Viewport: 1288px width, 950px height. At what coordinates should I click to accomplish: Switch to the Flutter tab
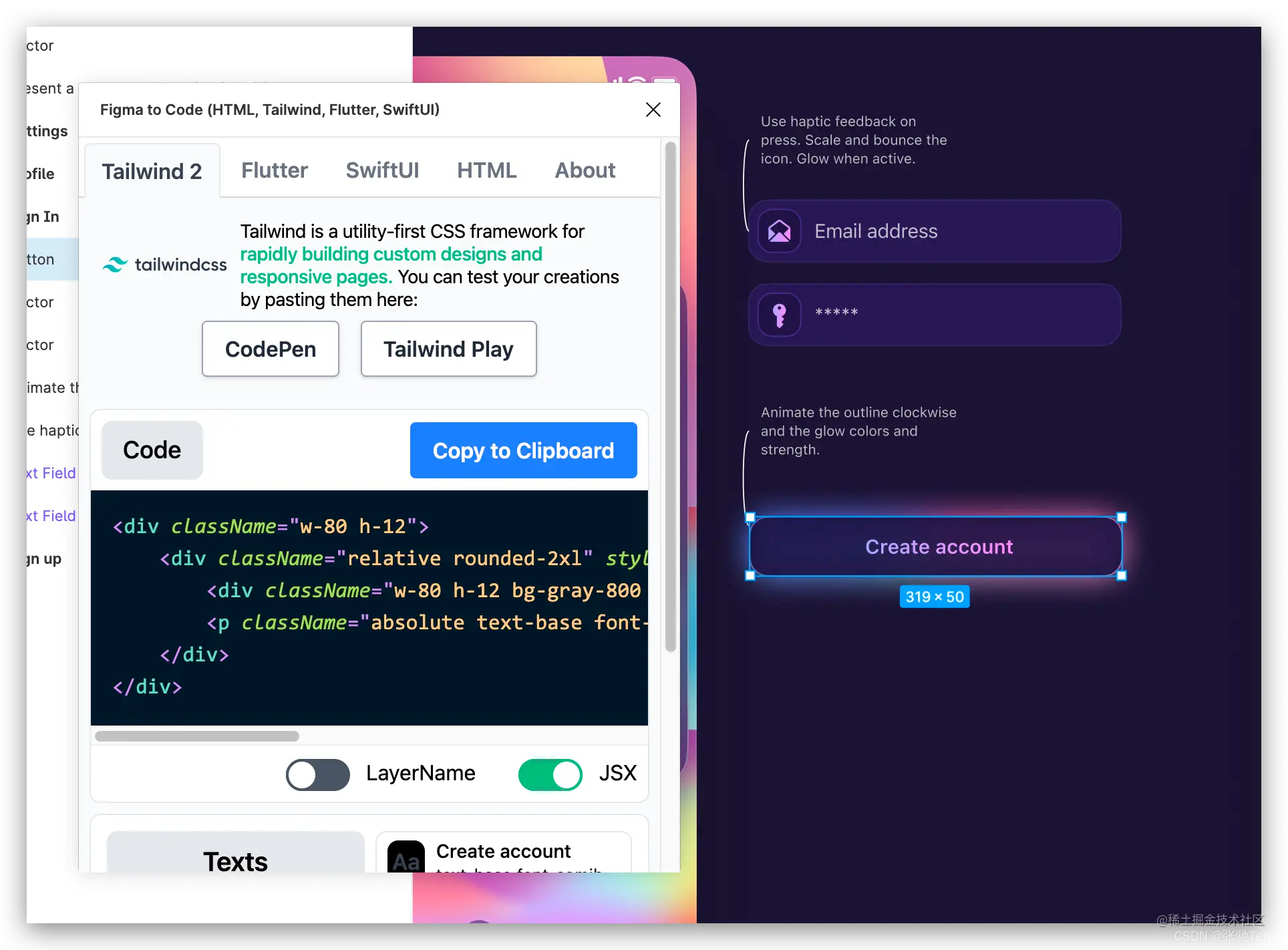[x=274, y=170]
